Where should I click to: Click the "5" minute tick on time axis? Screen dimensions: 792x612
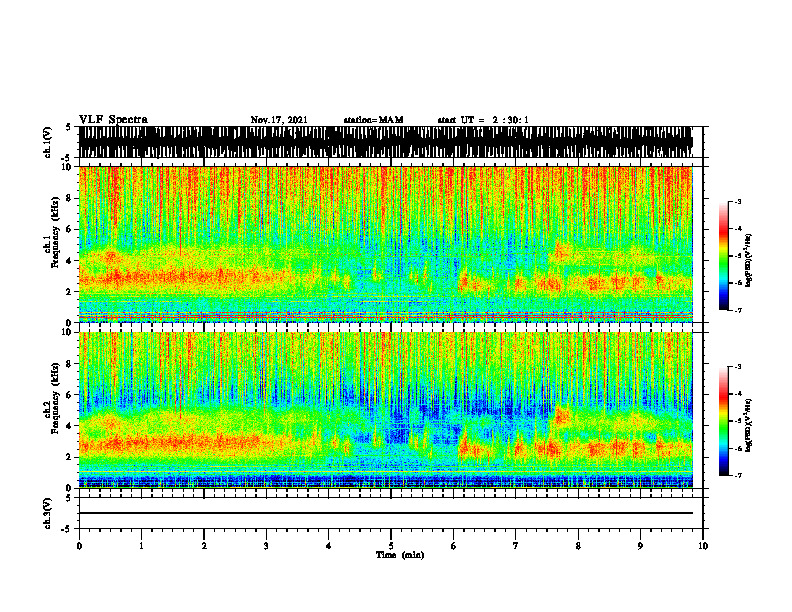click(x=391, y=546)
